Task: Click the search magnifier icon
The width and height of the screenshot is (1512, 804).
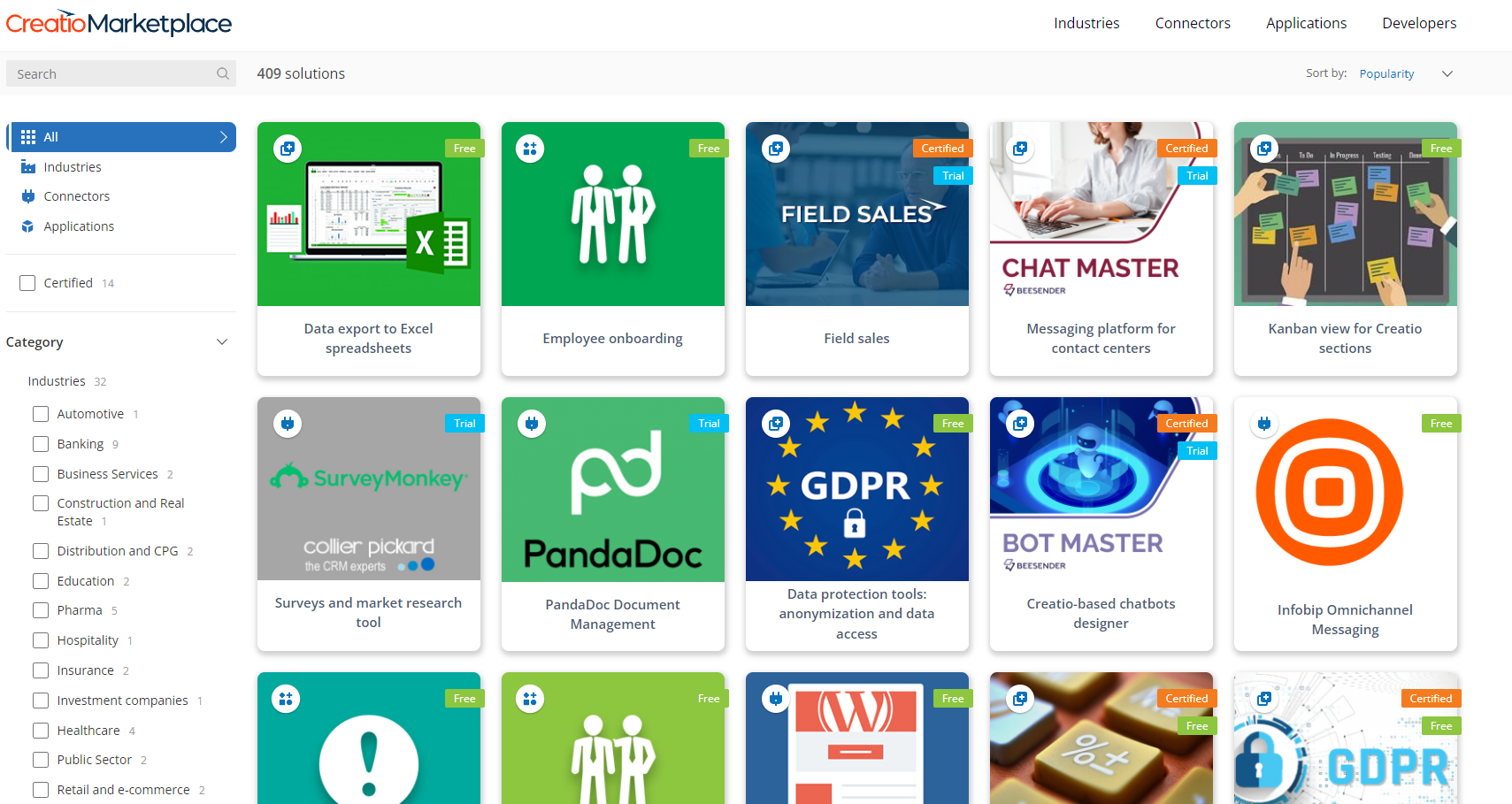Action: point(223,73)
